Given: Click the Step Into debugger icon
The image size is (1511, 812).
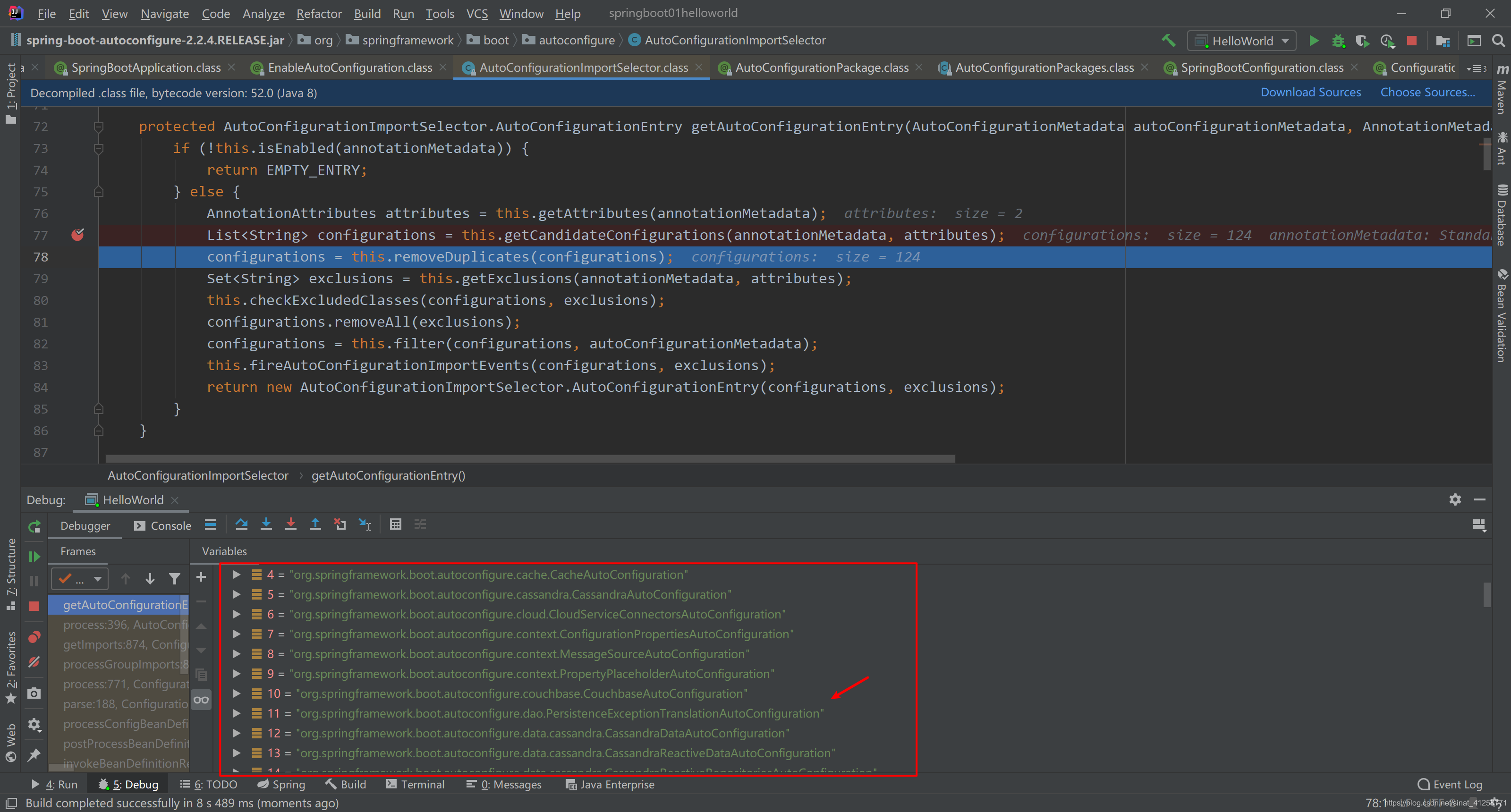Looking at the screenshot, I should coord(266,524).
